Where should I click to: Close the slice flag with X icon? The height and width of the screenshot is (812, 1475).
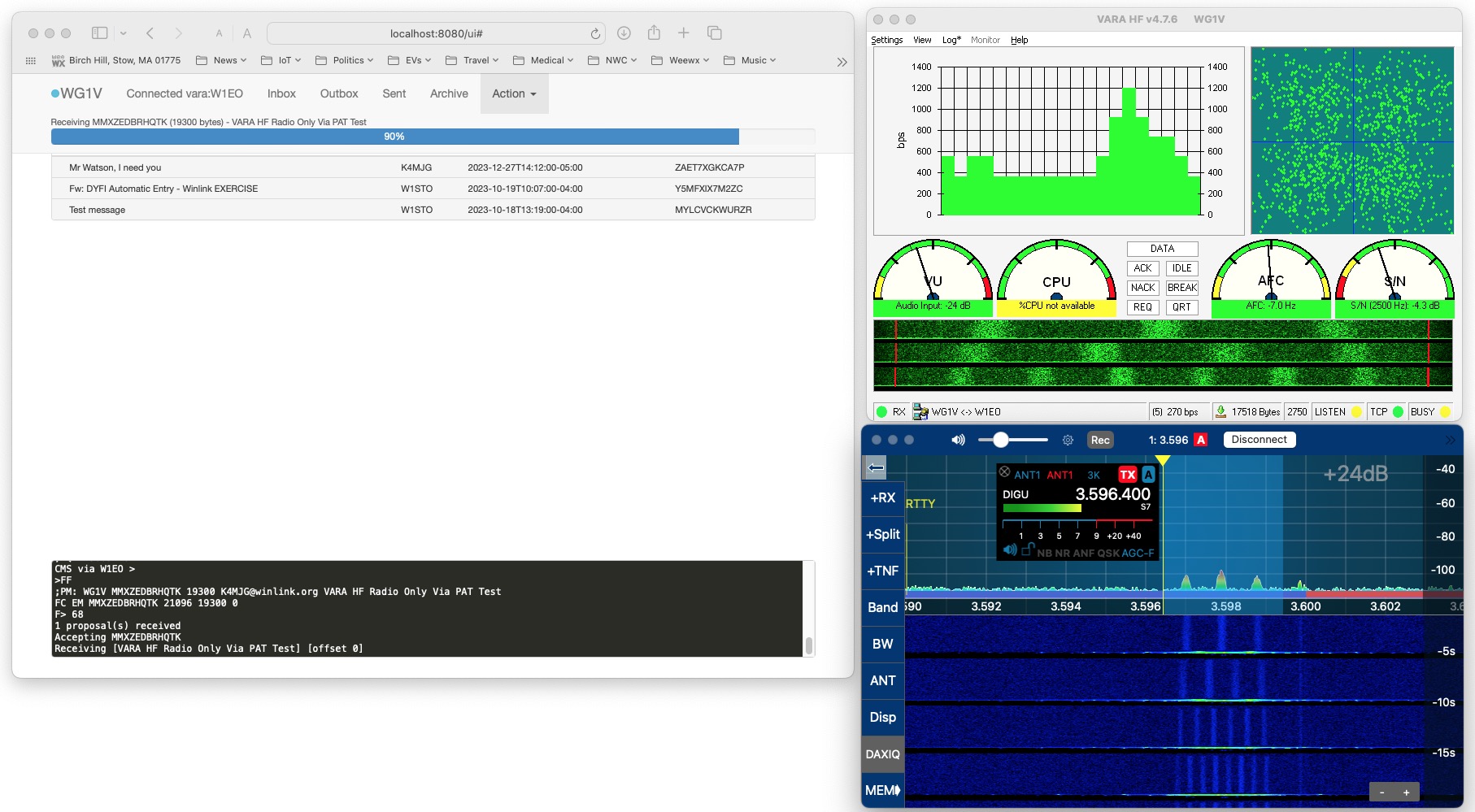click(x=1005, y=472)
